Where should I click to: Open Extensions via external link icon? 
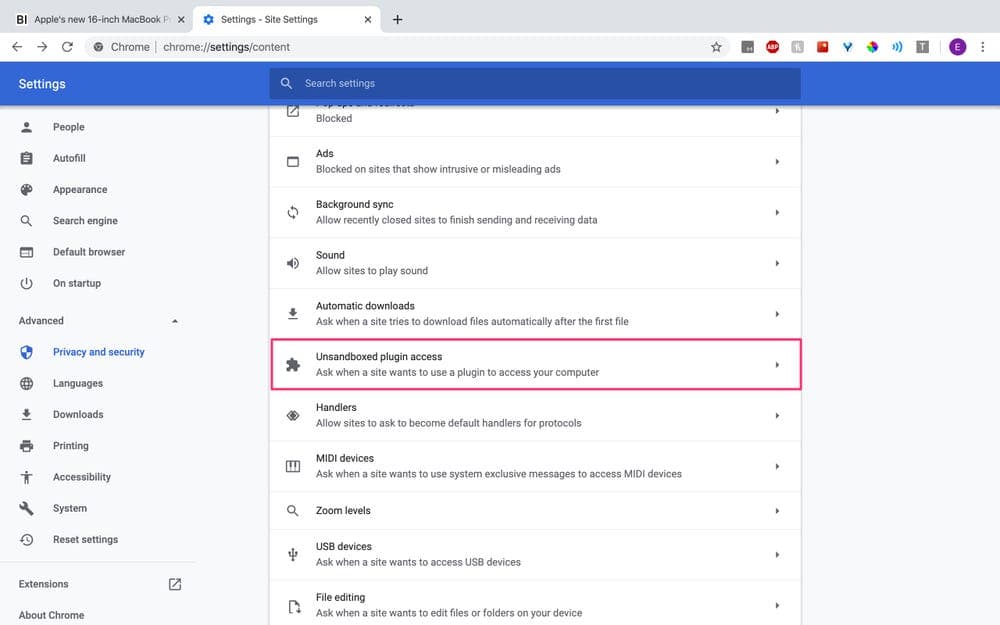(175, 584)
